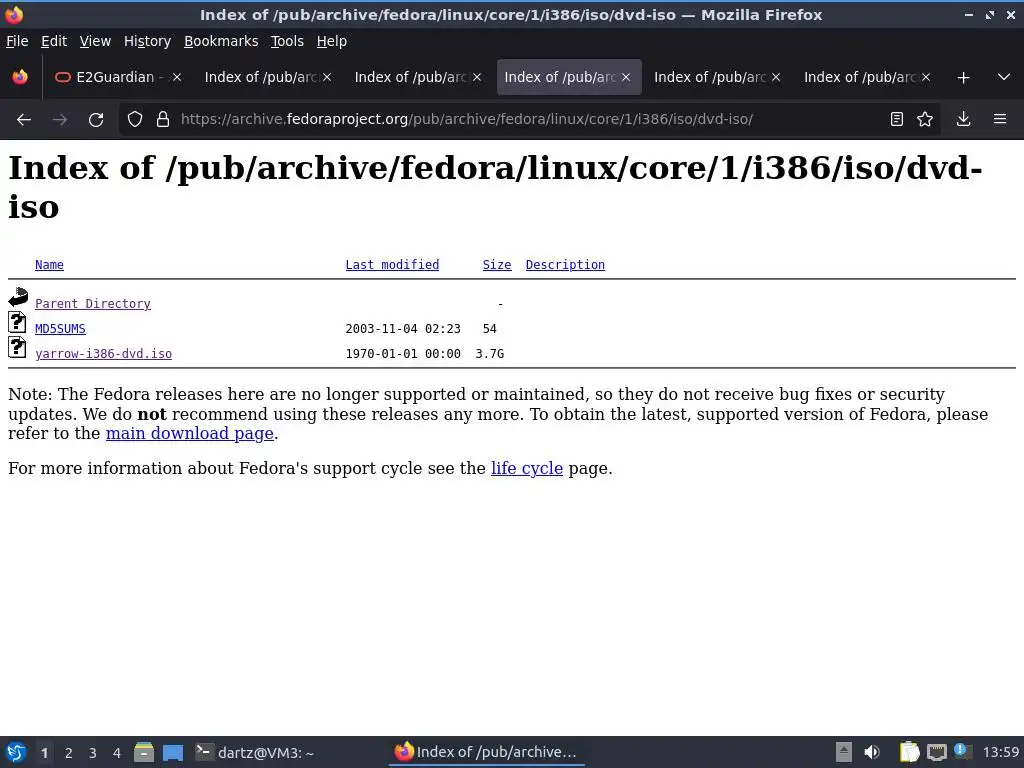Viewport: 1024px width, 768px height.
Task: Switch to the last Index of /pub tab
Action: 867,77
